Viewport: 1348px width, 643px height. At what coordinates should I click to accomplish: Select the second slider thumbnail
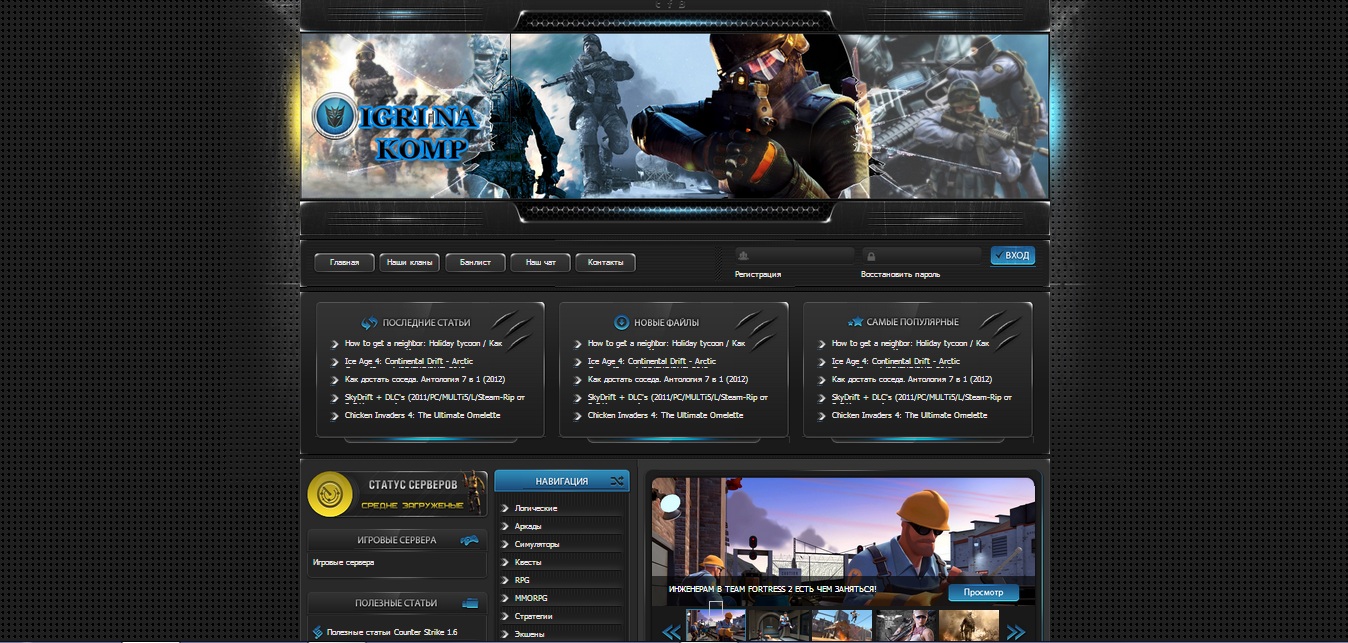(x=779, y=626)
